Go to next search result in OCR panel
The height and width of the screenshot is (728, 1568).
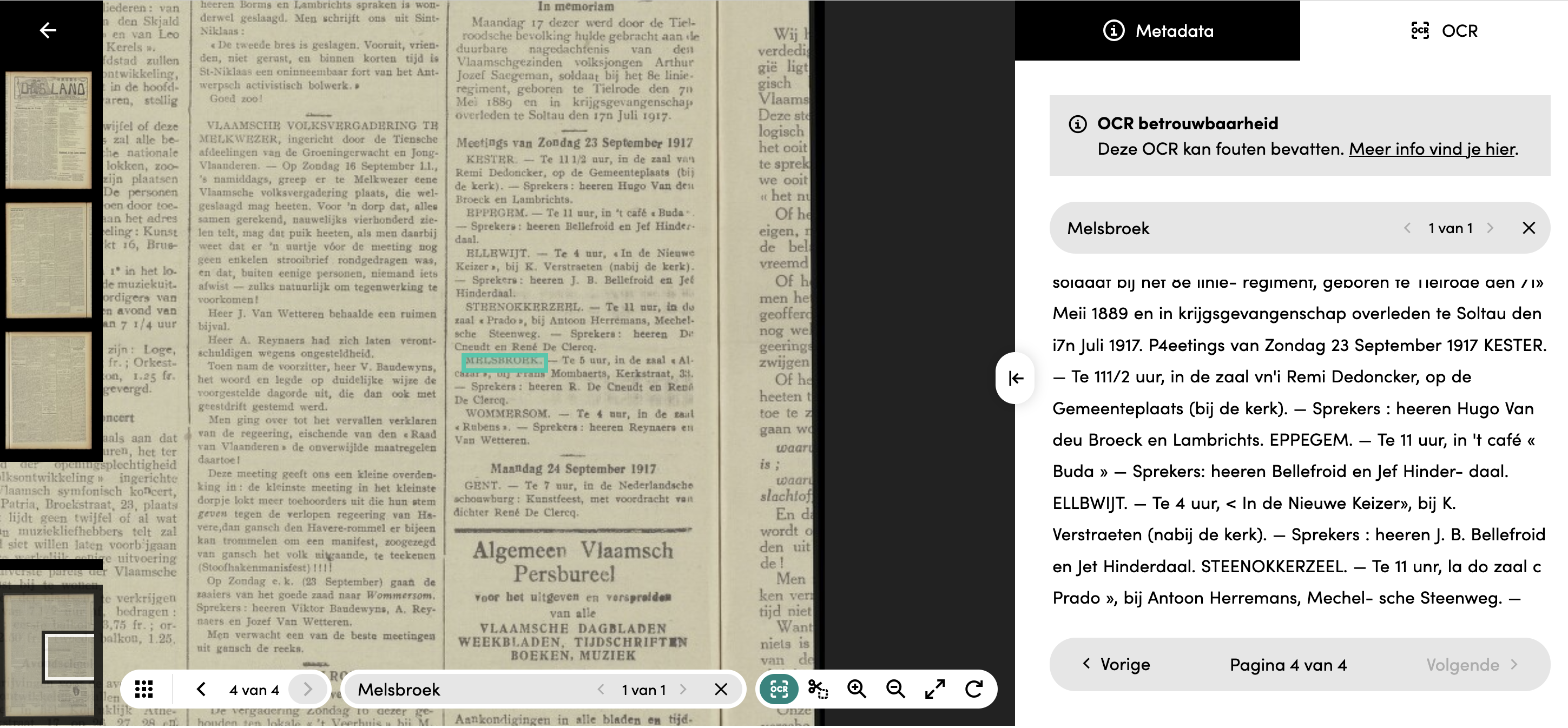[1491, 228]
